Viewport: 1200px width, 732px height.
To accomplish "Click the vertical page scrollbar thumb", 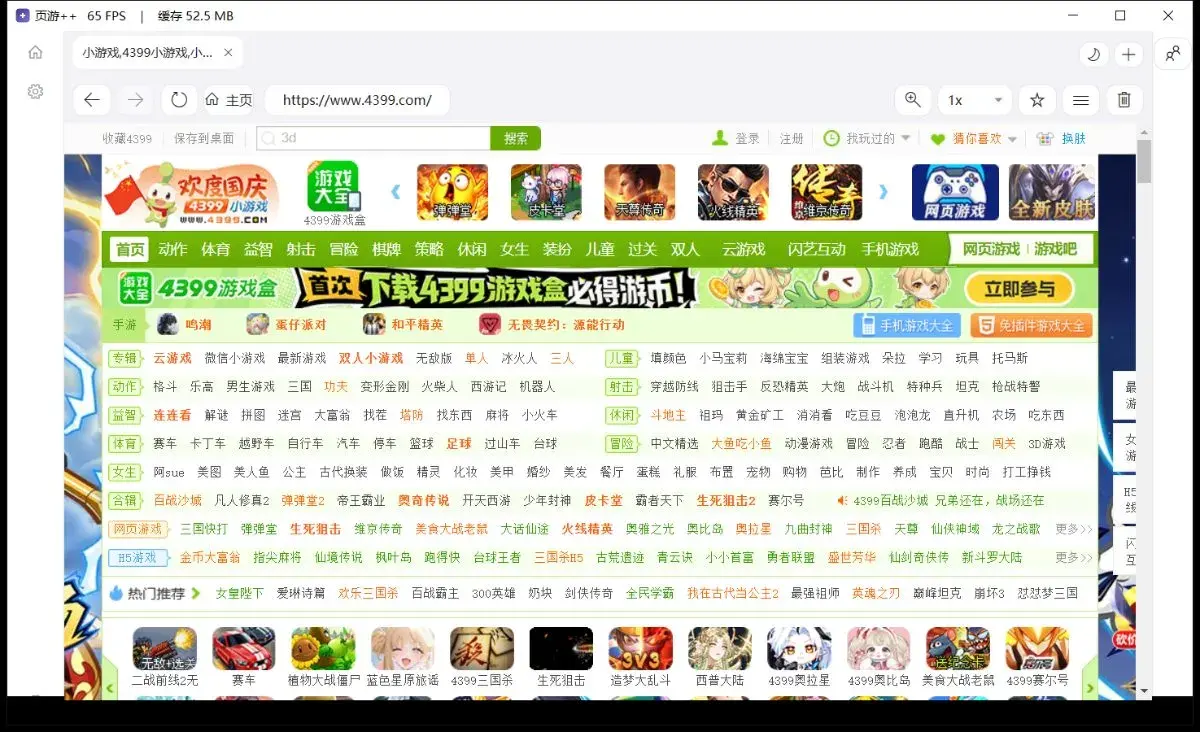I will [1144, 162].
